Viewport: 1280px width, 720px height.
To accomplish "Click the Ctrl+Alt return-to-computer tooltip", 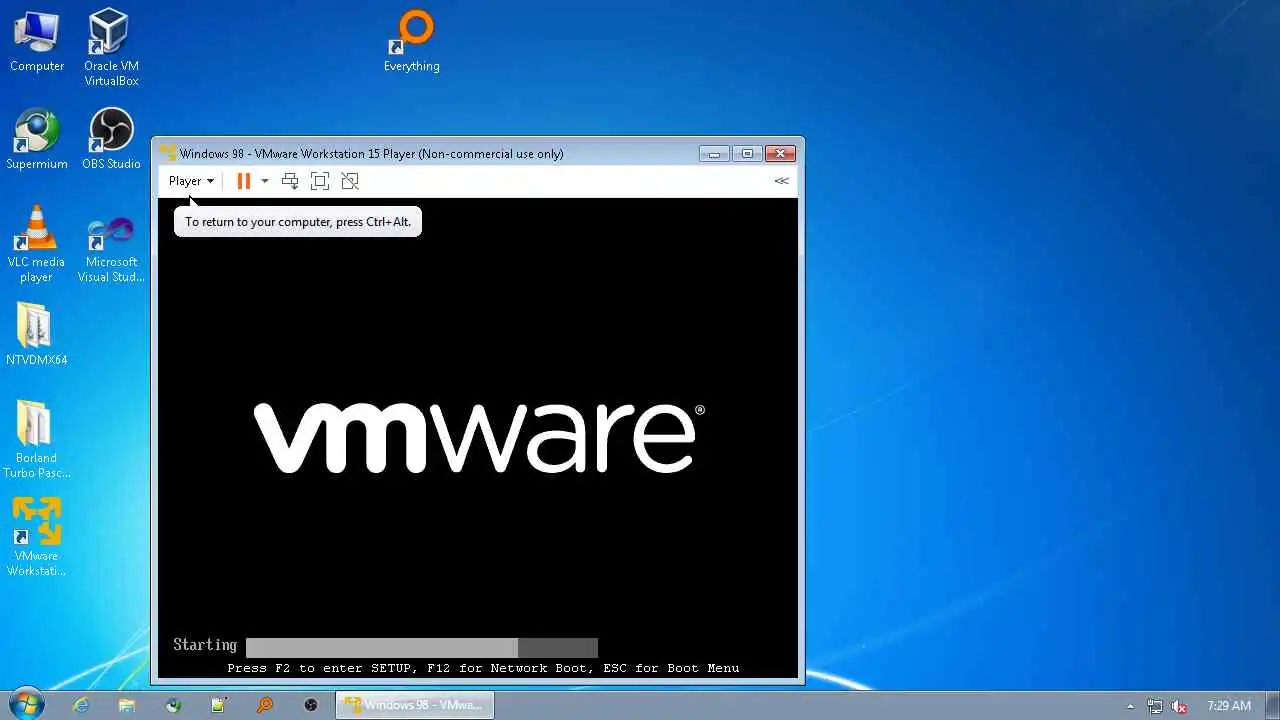I will coord(298,222).
